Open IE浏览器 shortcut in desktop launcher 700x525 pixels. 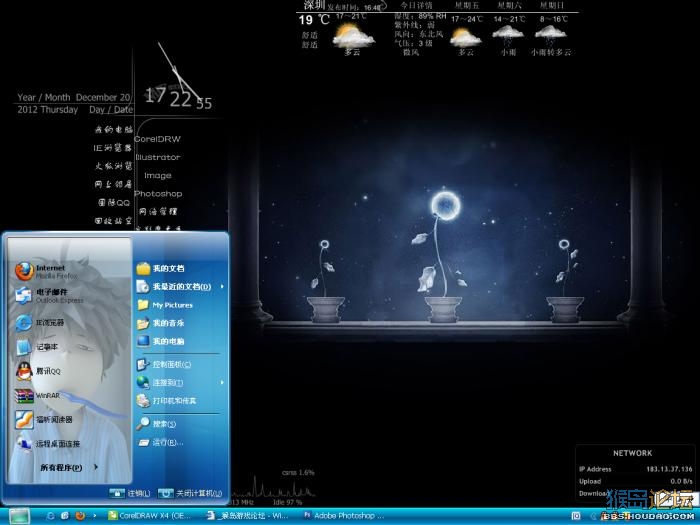[112, 148]
